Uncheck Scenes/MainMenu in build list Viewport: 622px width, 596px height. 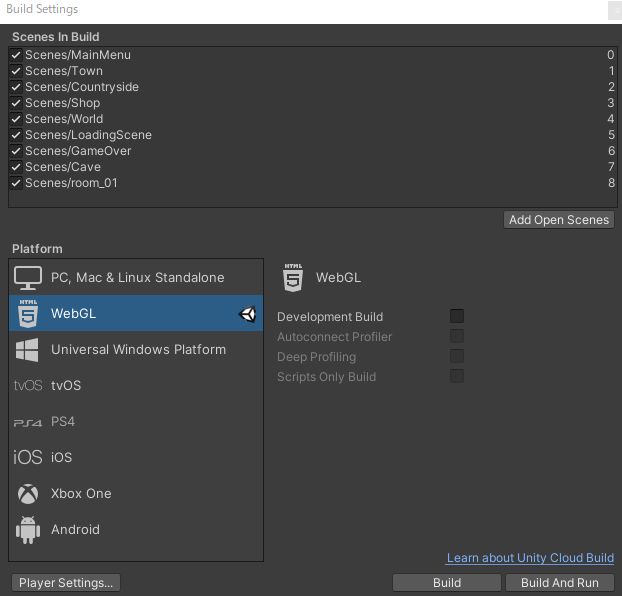[16, 55]
